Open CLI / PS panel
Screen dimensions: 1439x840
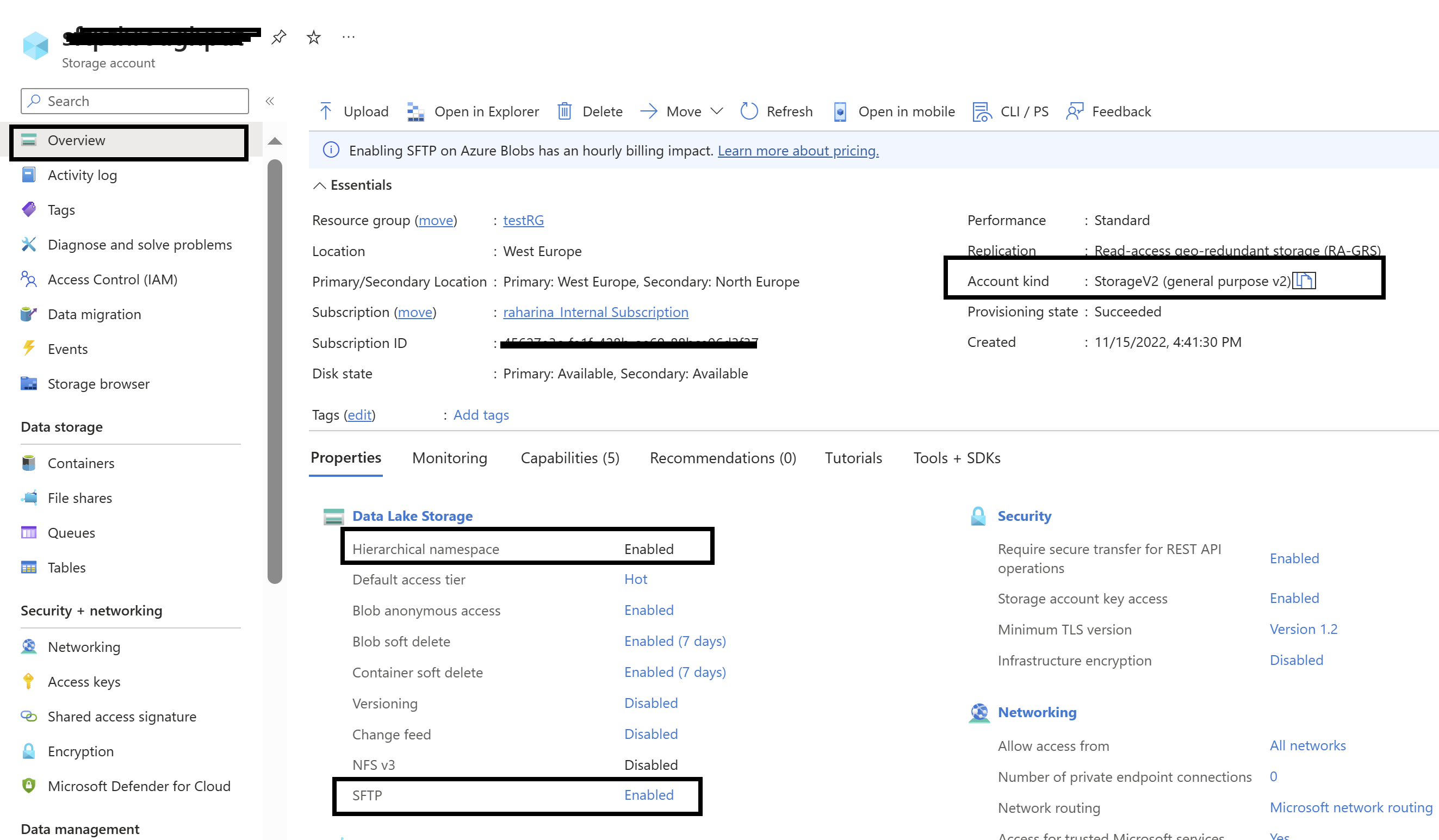[x=1010, y=111]
